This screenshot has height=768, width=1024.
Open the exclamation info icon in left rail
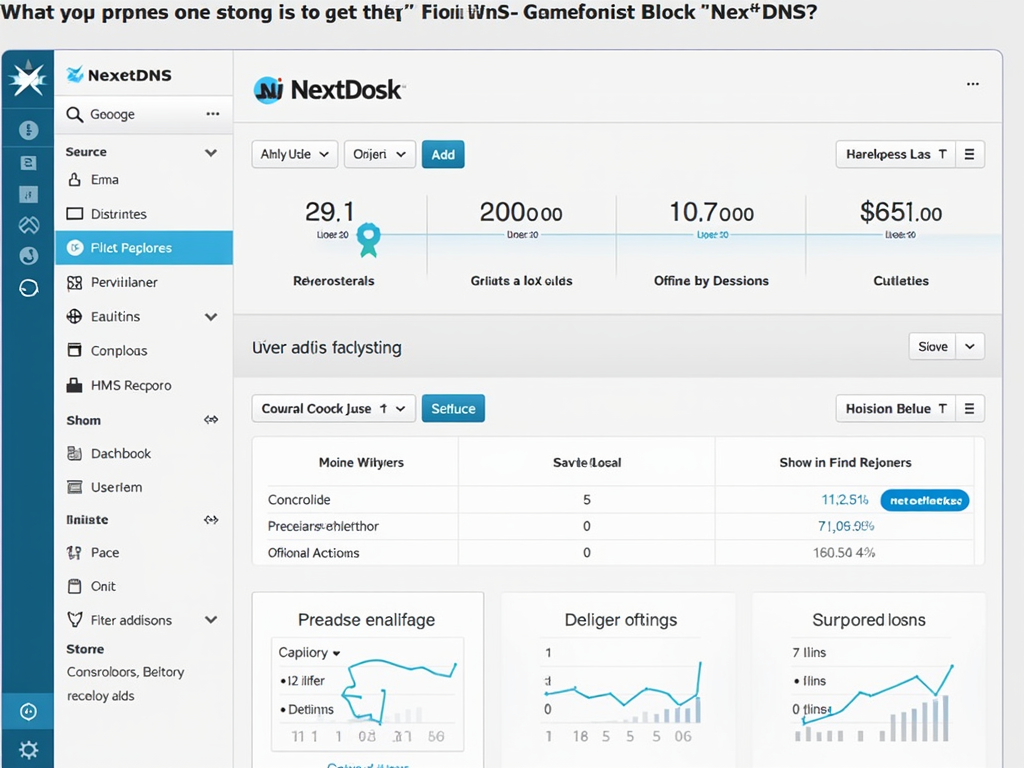(x=28, y=130)
